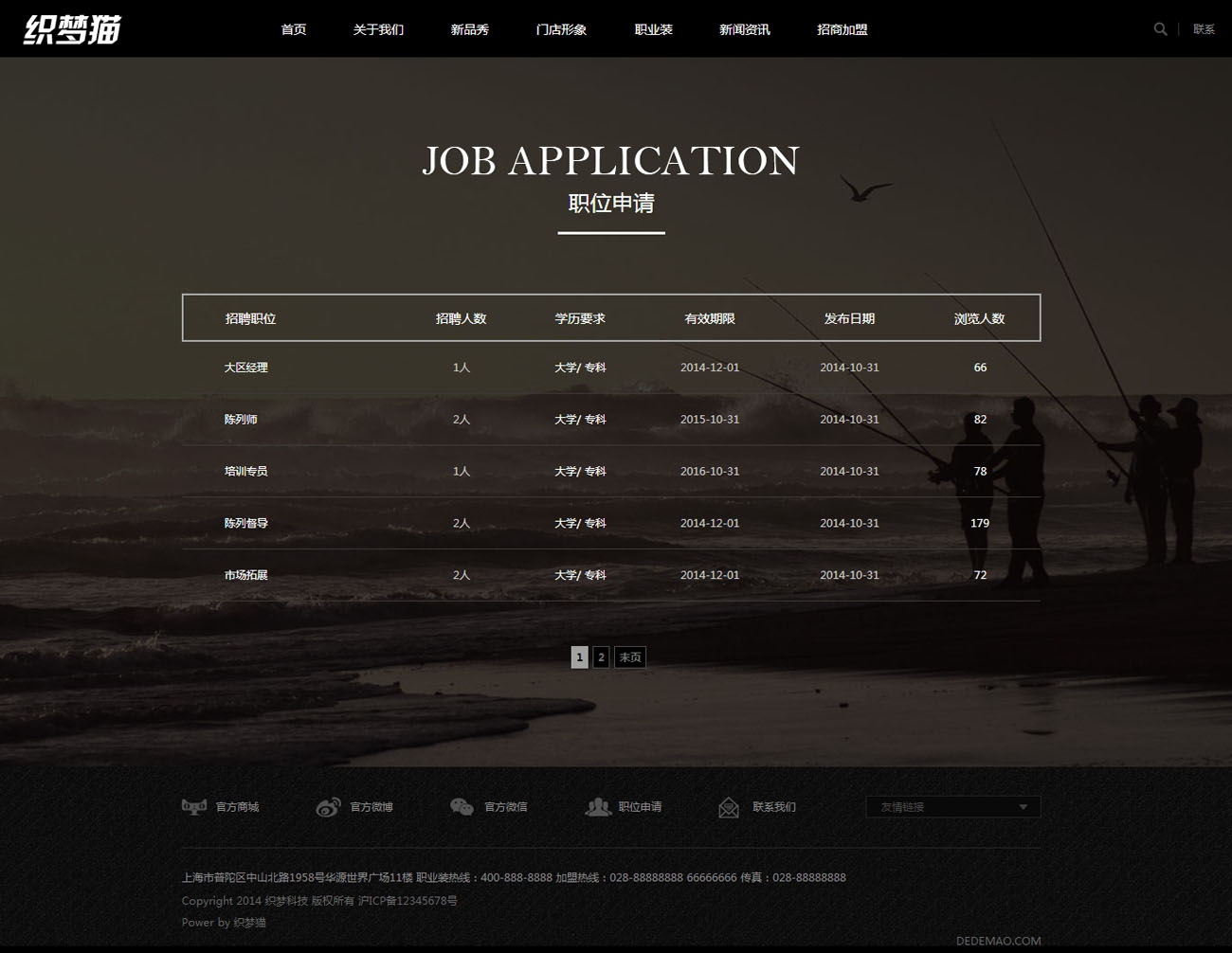Open the 大区经理 job listing
Screen dimensions: 1232x953
point(246,368)
